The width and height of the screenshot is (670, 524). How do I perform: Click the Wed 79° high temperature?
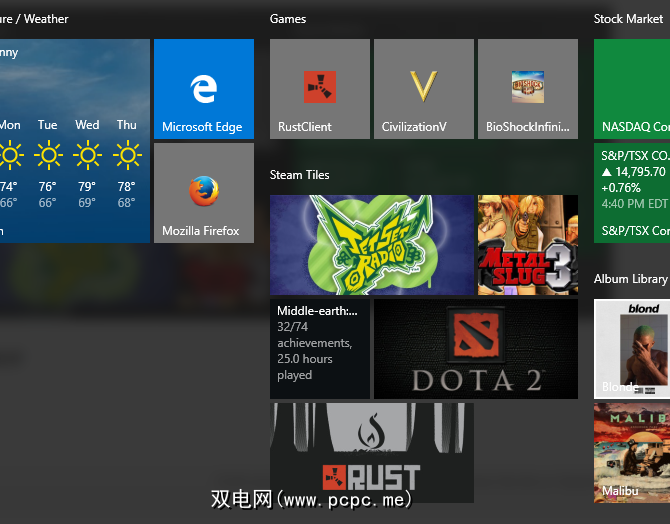(x=87, y=187)
